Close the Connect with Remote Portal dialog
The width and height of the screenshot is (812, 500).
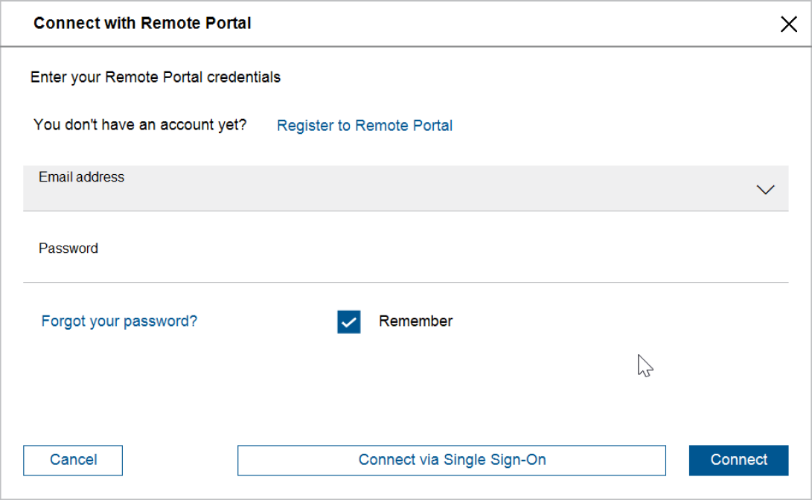[788, 24]
